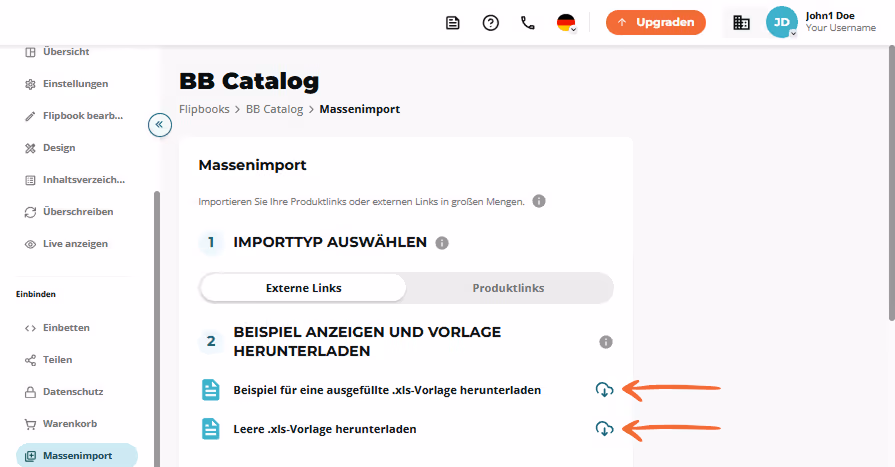895x467 pixels.
Task: Collapse the sidebar with double-chevron button
Action: pos(160,124)
